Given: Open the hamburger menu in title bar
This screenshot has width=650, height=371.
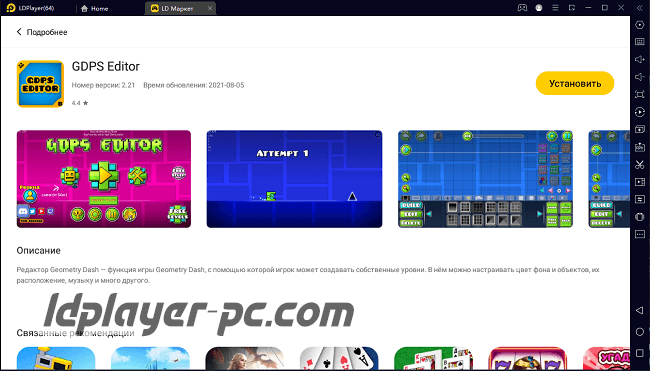Looking at the screenshot, I should (x=555, y=8).
